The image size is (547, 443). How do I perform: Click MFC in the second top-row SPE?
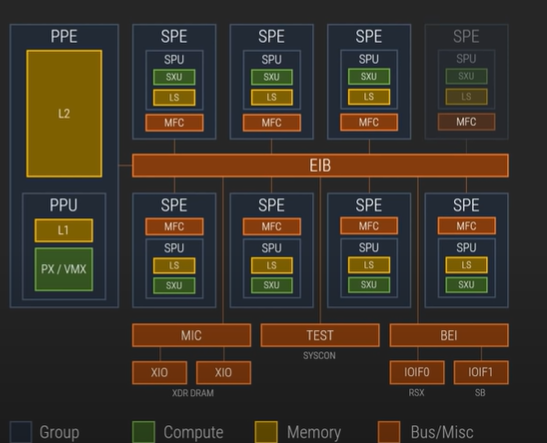click(272, 122)
